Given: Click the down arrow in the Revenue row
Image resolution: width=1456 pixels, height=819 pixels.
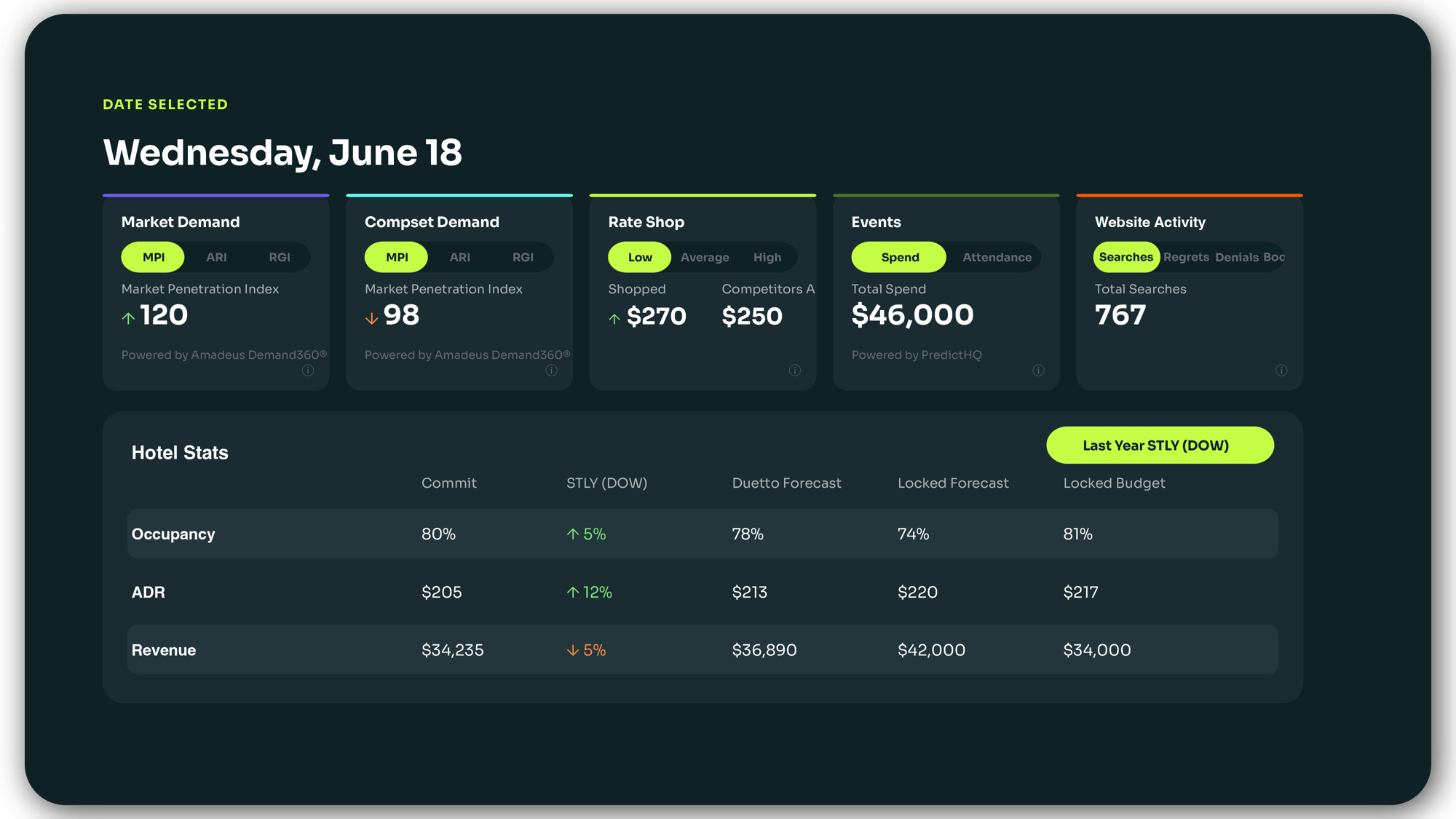Looking at the screenshot, I should [x=573, y=650].
